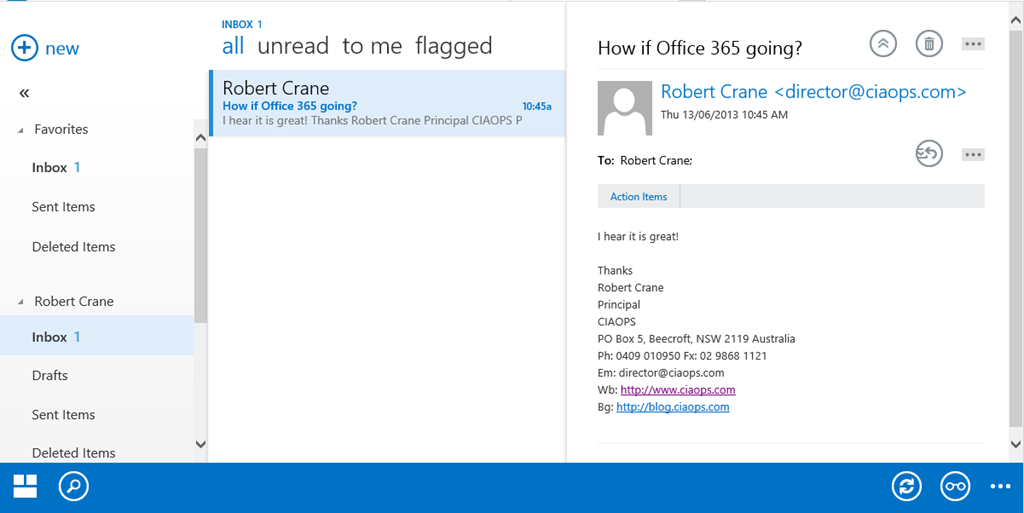Click the sync refresh icon
Image resolution: width=1024 pixels, height=513 pixels.
coord(906,487)
